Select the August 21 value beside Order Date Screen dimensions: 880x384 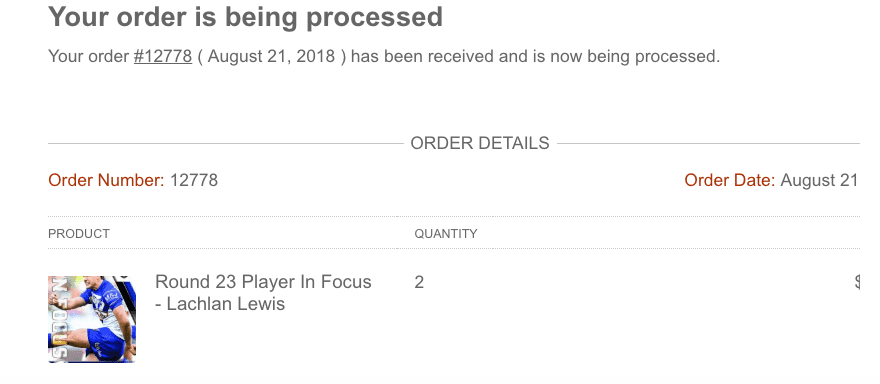(819, 180)
